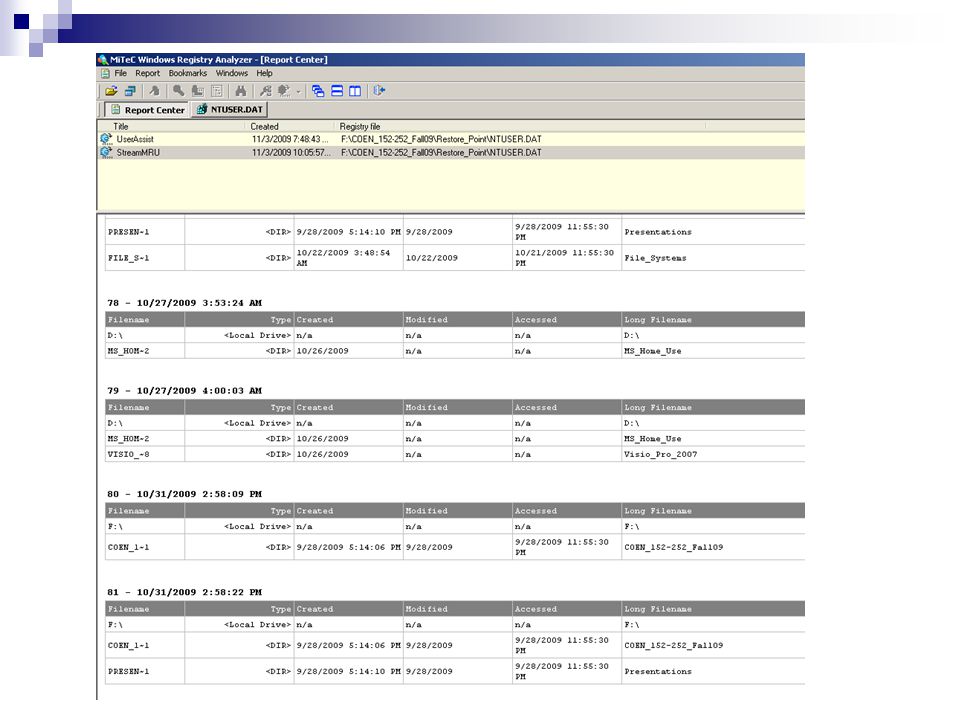This screenshot has height=720, width=960.
Task: Click the greyed-out up arrow toolbar icon
Action: tap(154, 91)
